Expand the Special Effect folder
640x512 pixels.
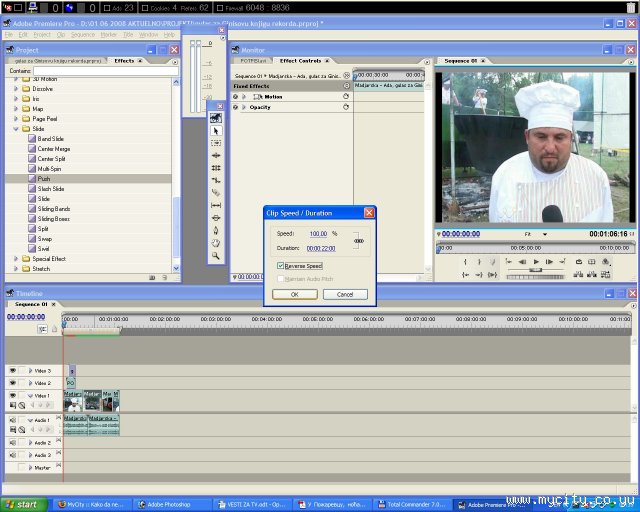17,259
